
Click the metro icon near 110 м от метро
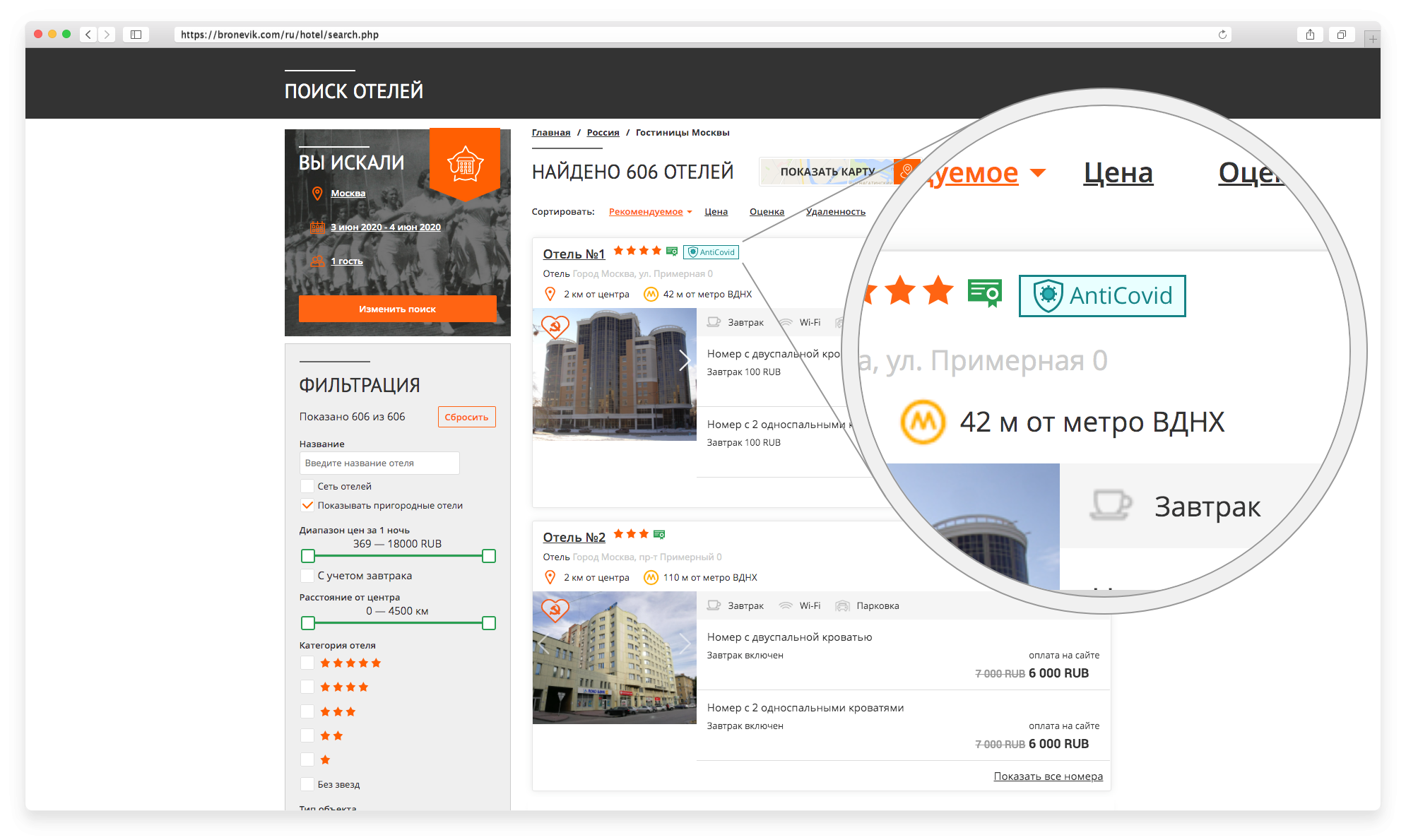point(651,578)
